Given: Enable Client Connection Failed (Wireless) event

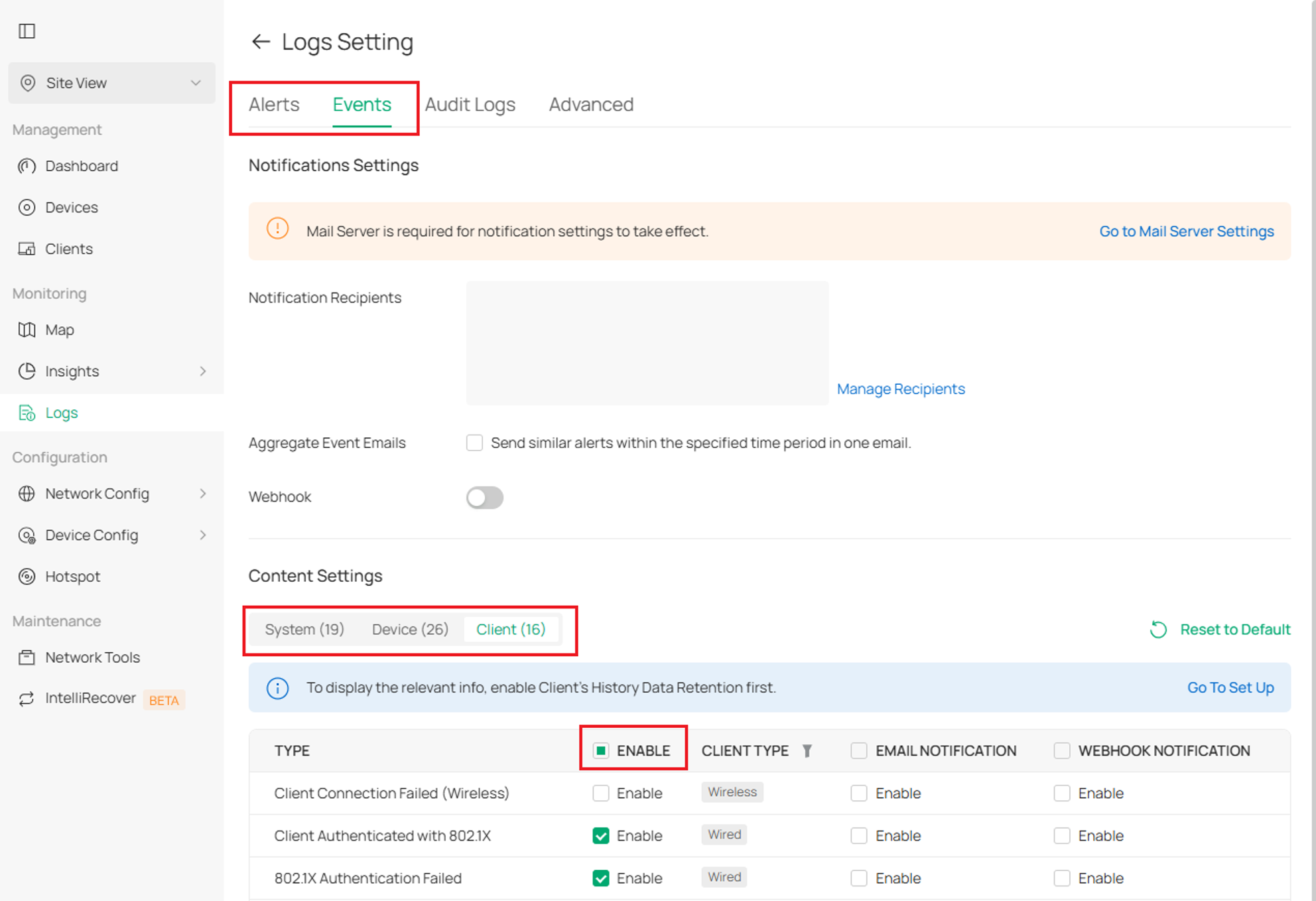Looking at the screenshot, I should click(x=600, y=793).
